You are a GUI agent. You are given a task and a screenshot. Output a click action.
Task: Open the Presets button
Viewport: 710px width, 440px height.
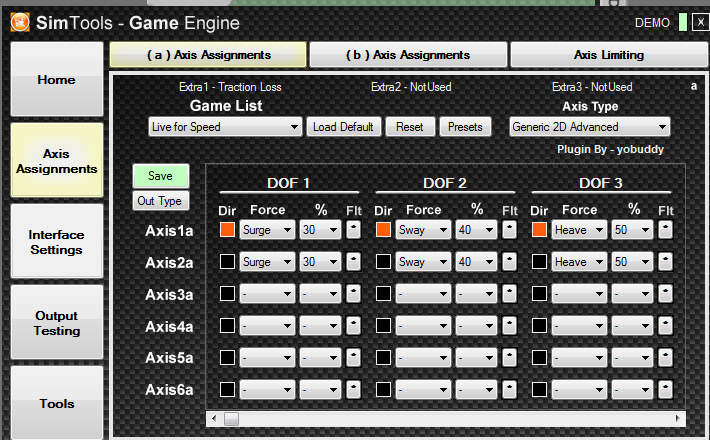click(x=465, y=127)
